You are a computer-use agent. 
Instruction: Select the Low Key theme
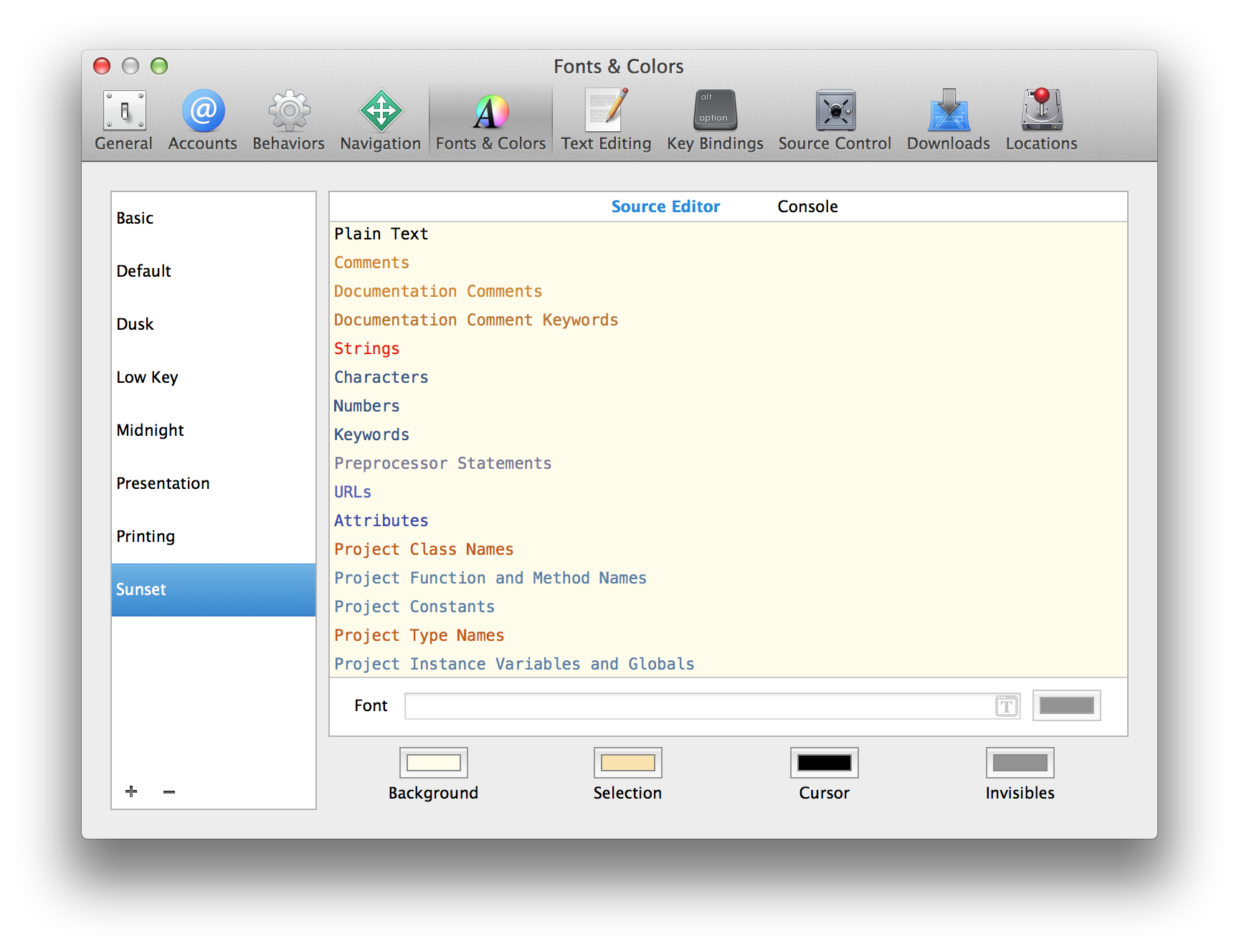(214, 377)
